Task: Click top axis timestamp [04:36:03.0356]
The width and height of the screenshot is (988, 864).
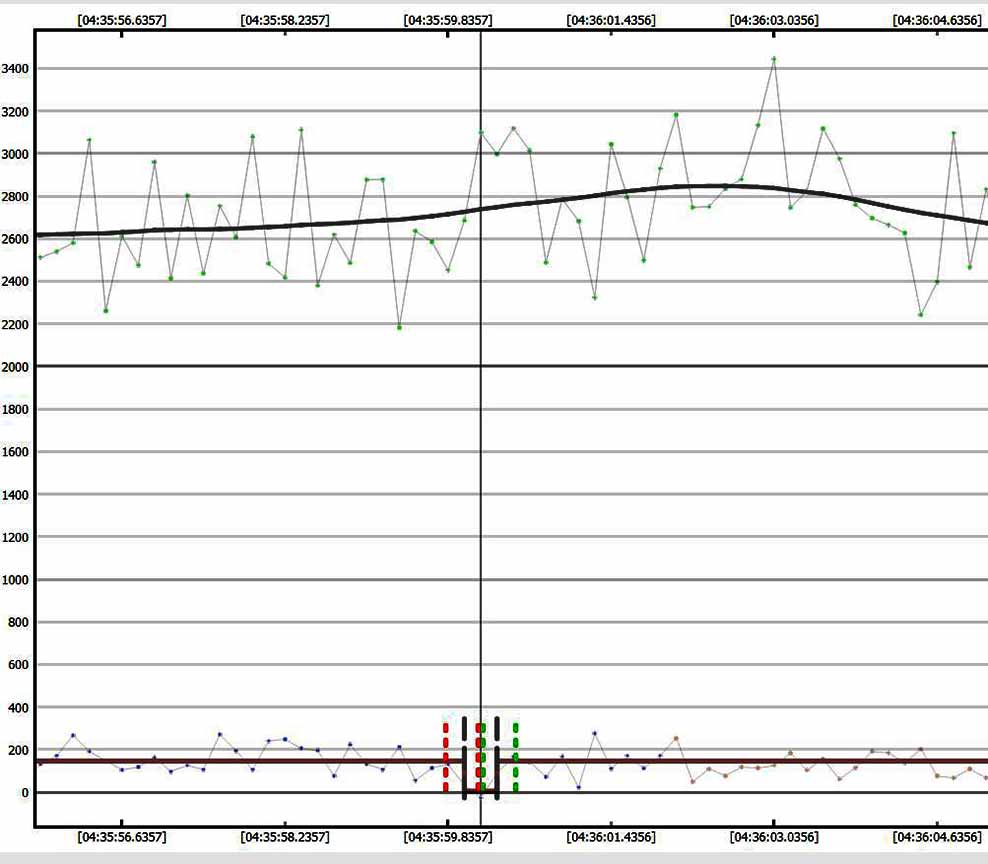Action: [x=774, y=20]
